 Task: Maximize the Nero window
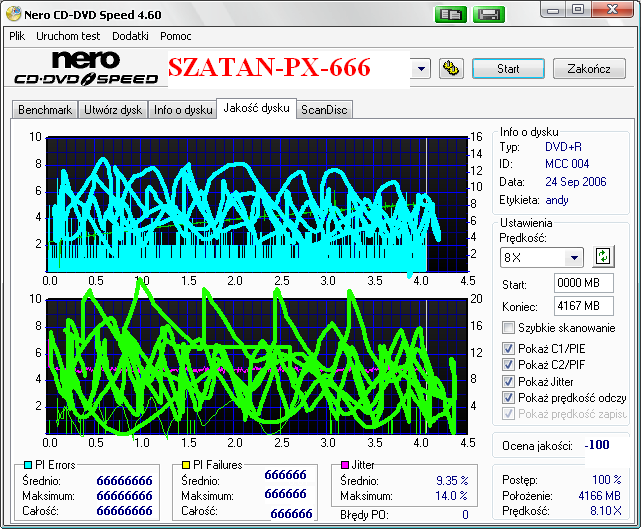[x=577, y=10]
